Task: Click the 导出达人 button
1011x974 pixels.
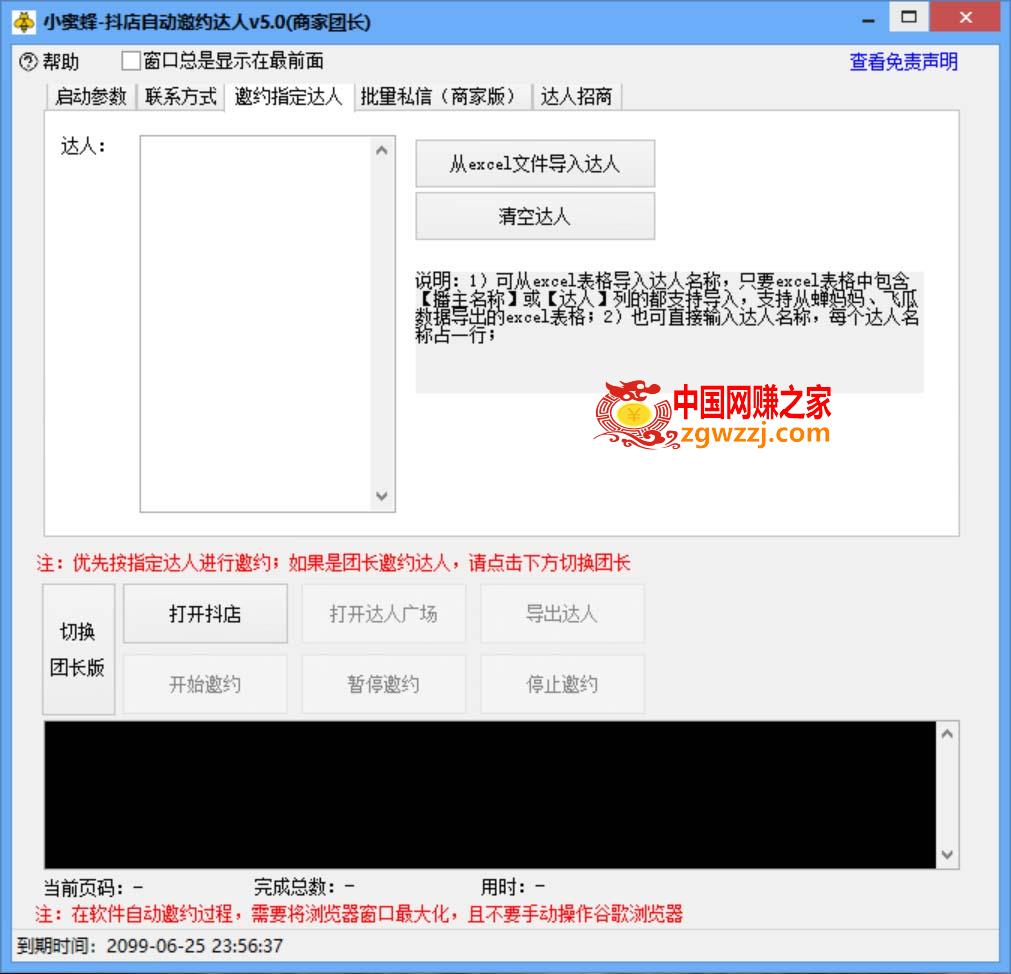Action: pos(562,614)
